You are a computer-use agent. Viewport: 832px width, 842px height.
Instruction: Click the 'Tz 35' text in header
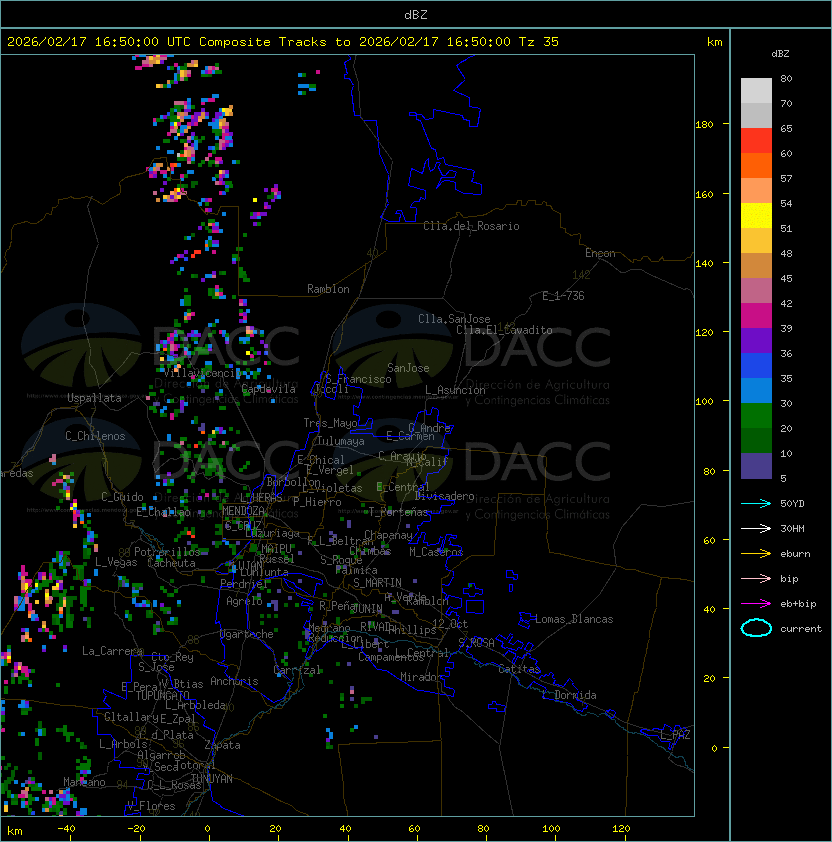539,42
